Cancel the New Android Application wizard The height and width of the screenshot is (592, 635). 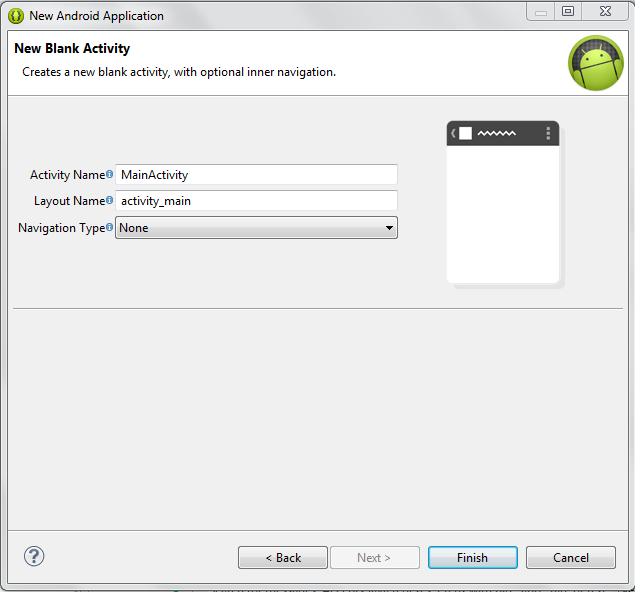pos(571,558)
